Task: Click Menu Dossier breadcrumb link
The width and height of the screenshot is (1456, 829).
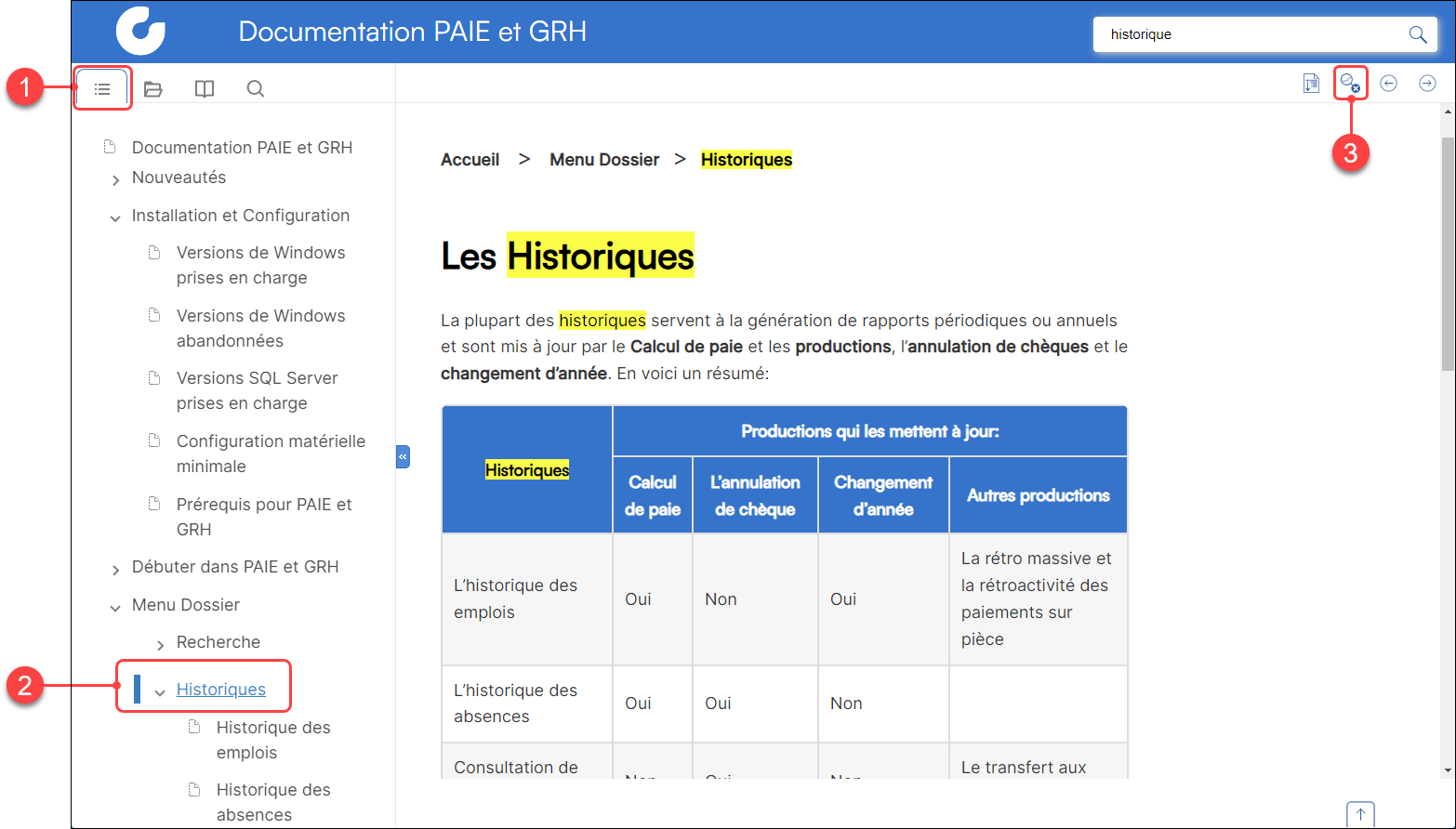Action: click(604, 160)
